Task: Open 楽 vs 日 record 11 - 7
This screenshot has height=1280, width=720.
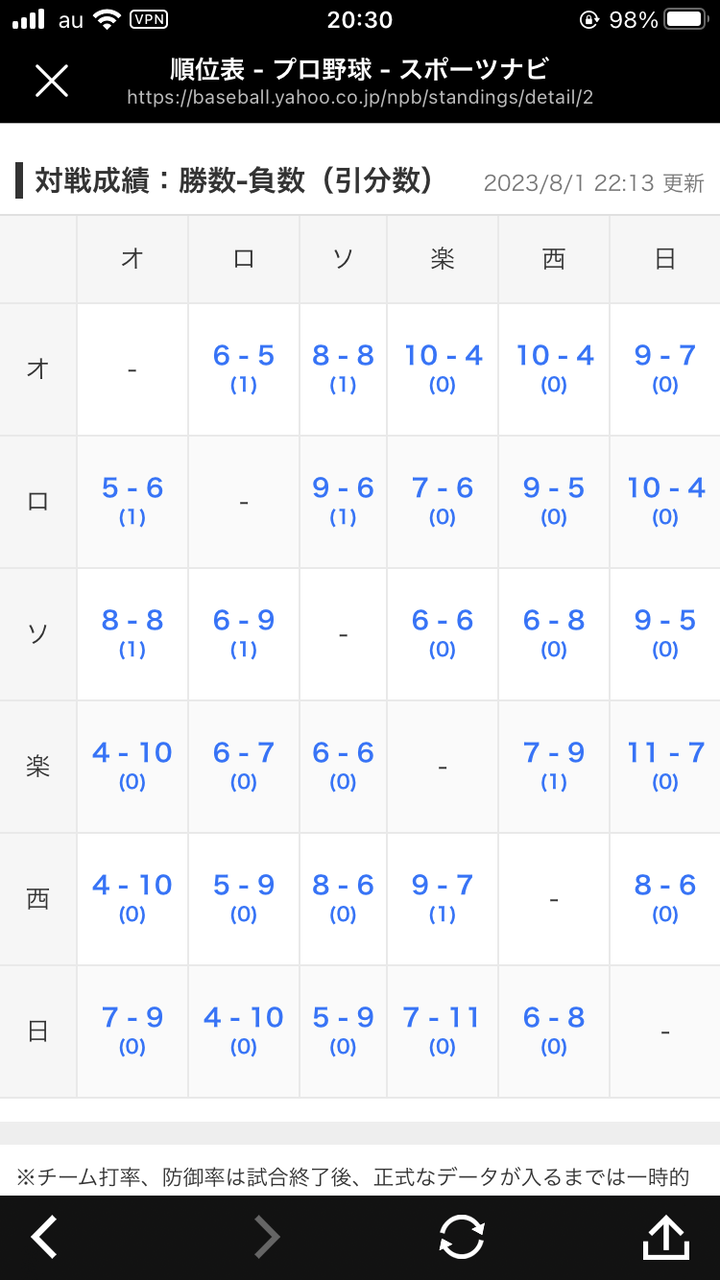Action: point(665,753)
